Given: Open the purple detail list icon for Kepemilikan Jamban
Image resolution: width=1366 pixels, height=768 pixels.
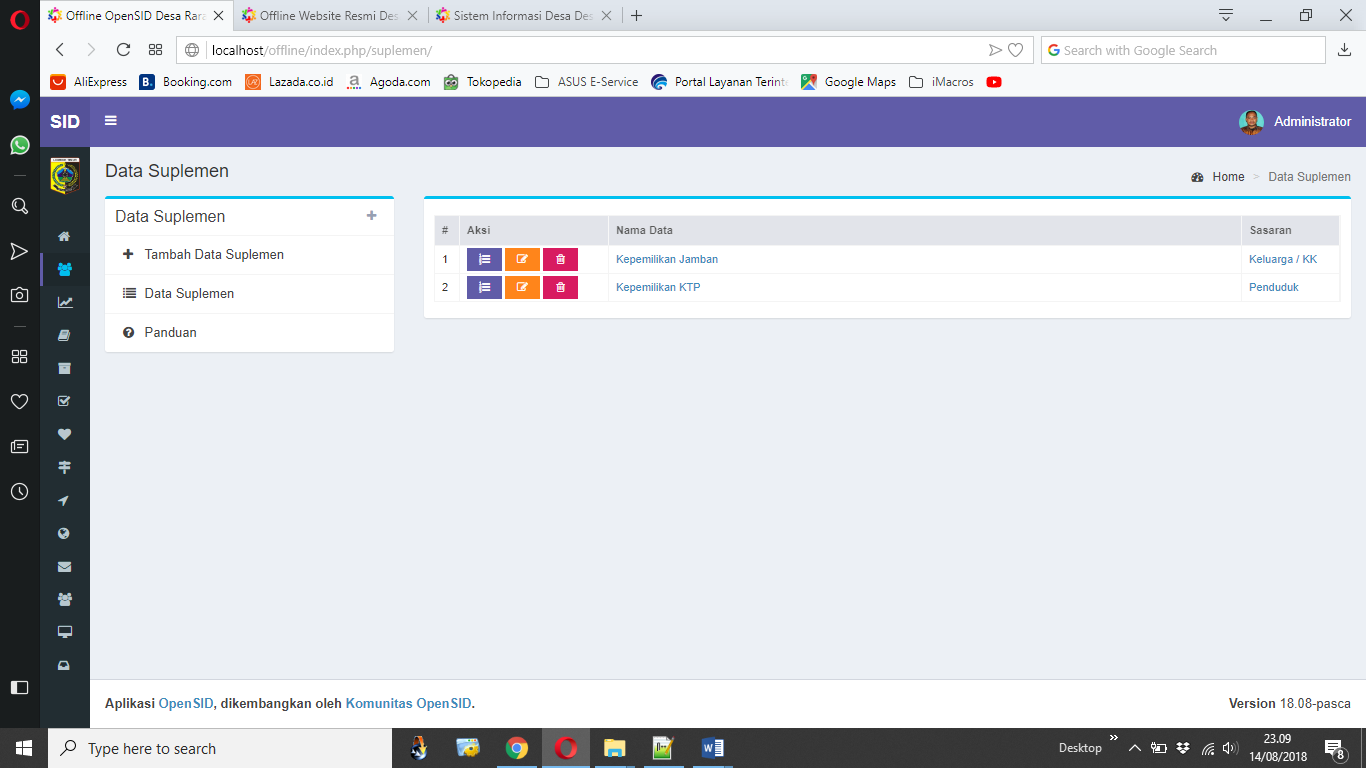Looking at the screenshot, I should tap(484, 259).
